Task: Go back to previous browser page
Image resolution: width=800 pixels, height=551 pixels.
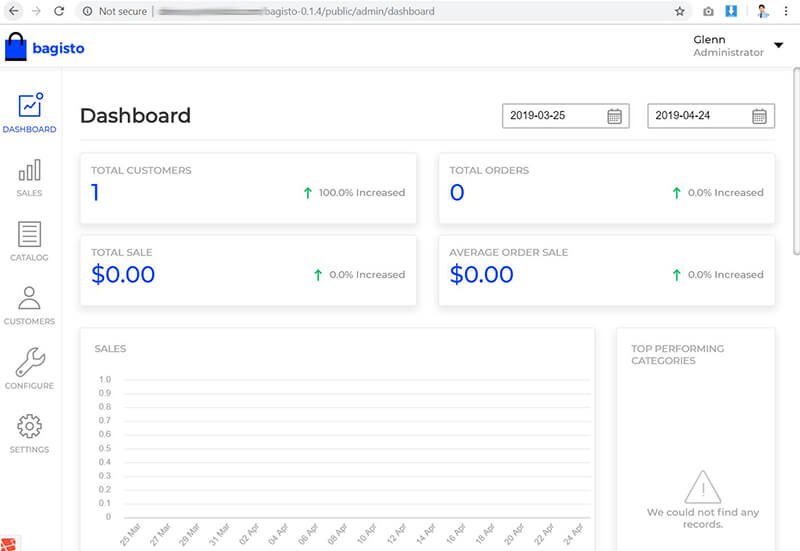Action: coord(13,11)
